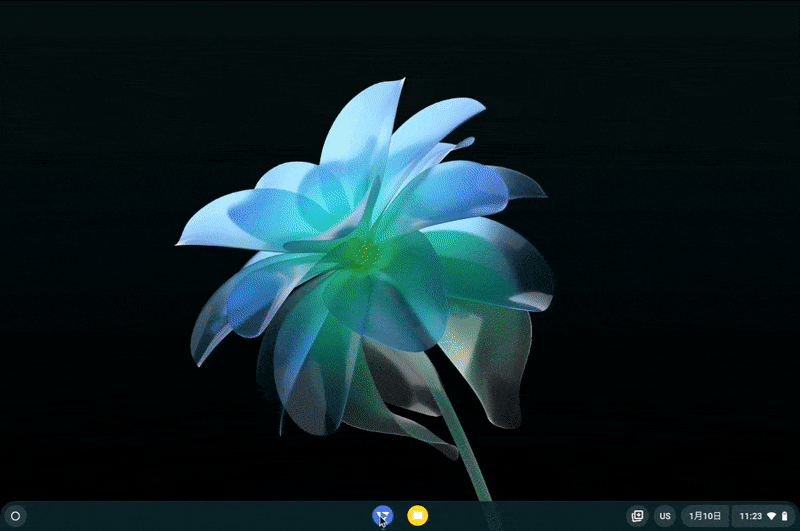The image size is (800, 531).
Task: Open the yellow Files app icon
Action: tap(417, 515)
